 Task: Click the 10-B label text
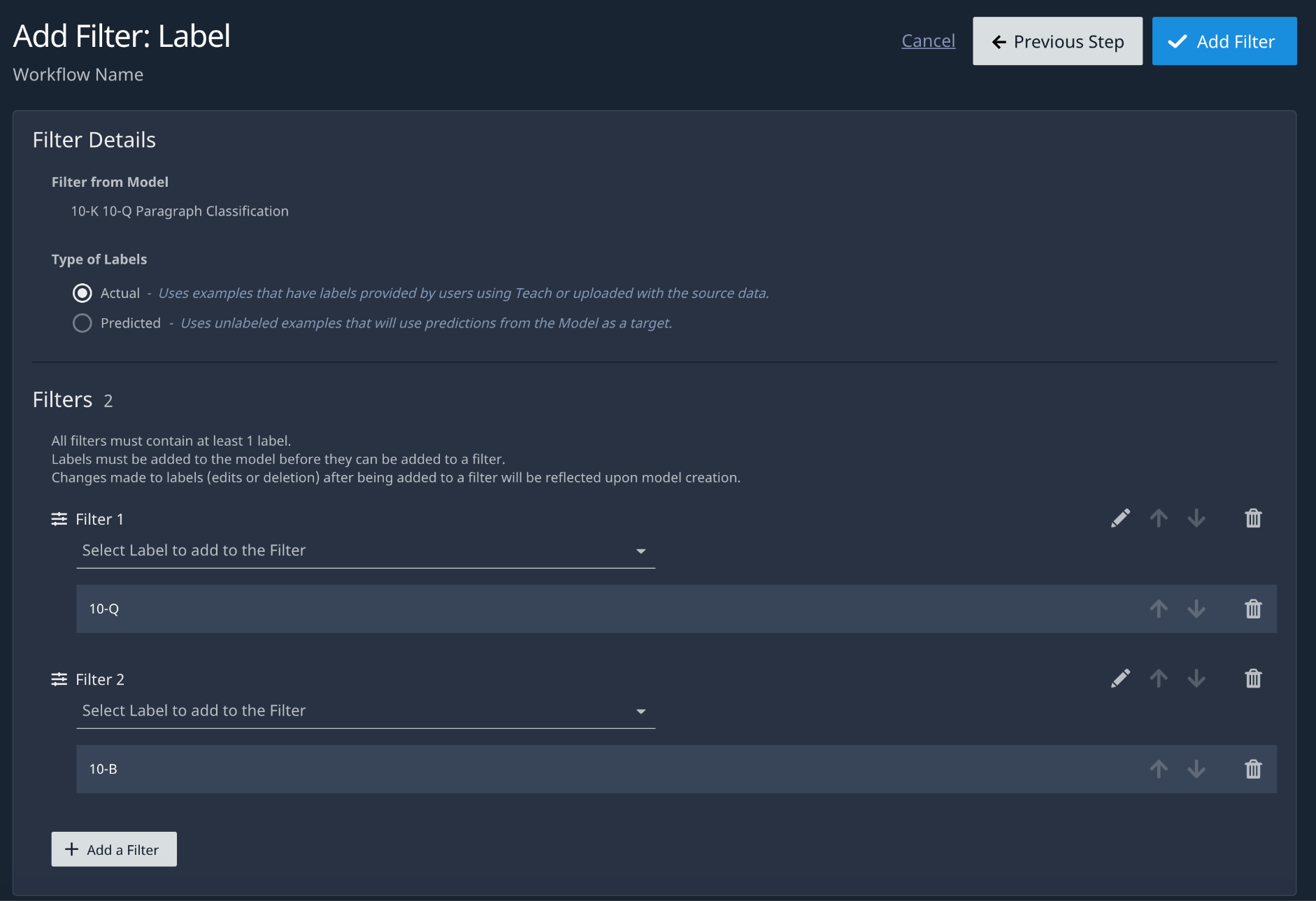coord(103,769)
